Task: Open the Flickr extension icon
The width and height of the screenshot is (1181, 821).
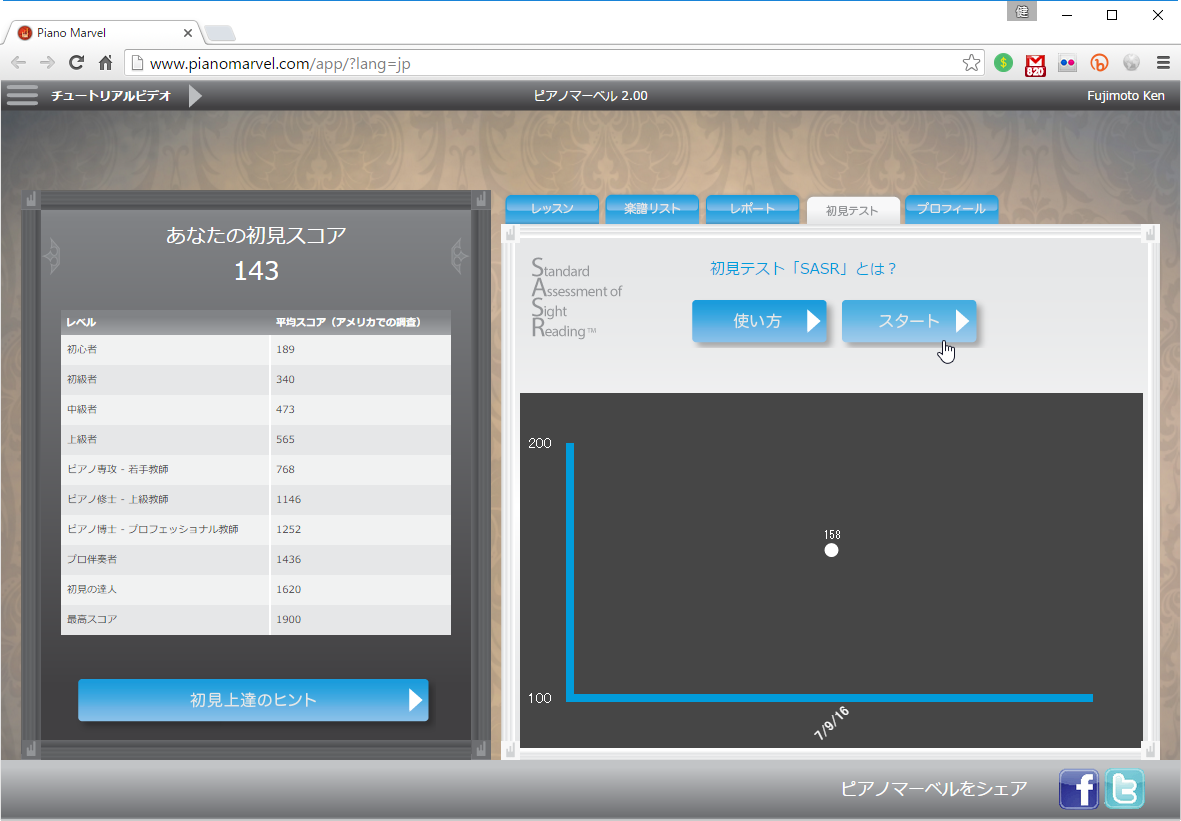Action: pos(1067,63)
